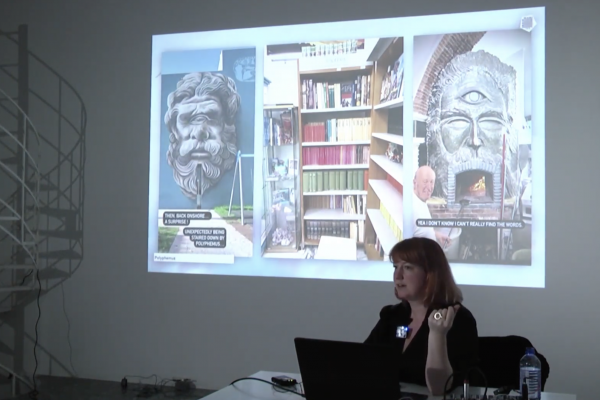
Task: Click the row of red books
Action: [x=336, y=155]
